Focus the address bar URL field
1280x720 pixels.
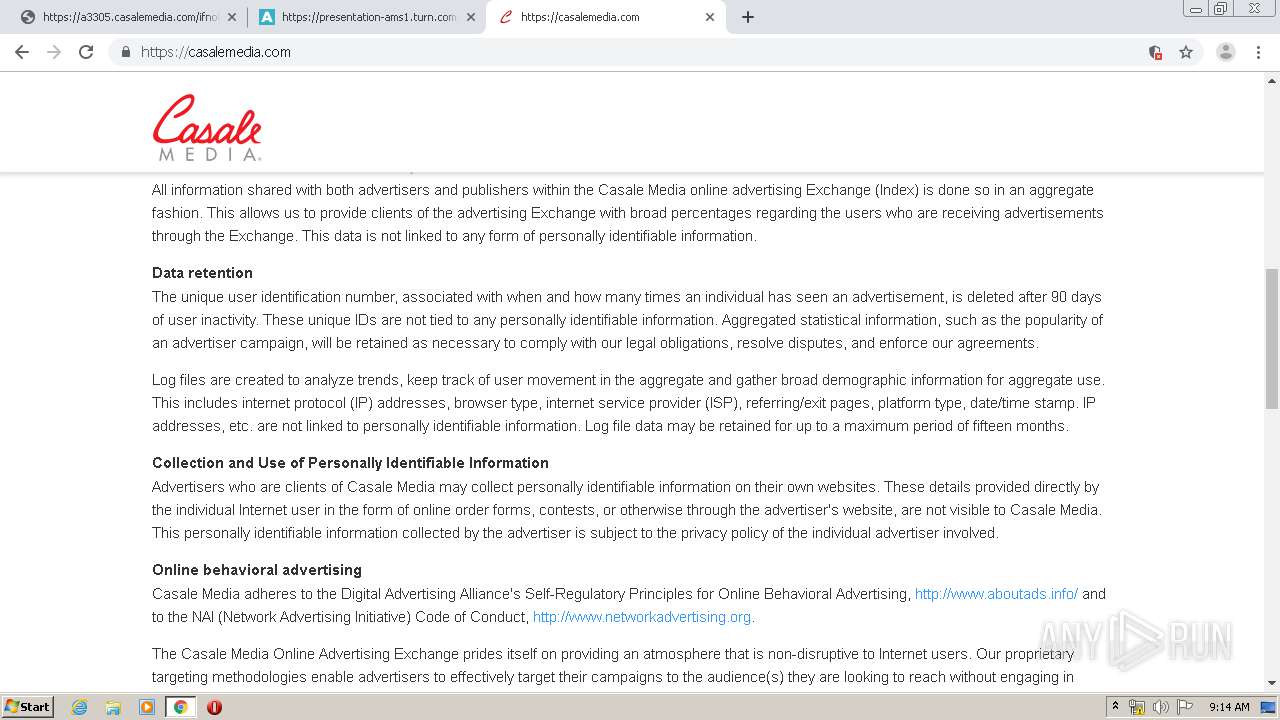click(x=640, y=52)
